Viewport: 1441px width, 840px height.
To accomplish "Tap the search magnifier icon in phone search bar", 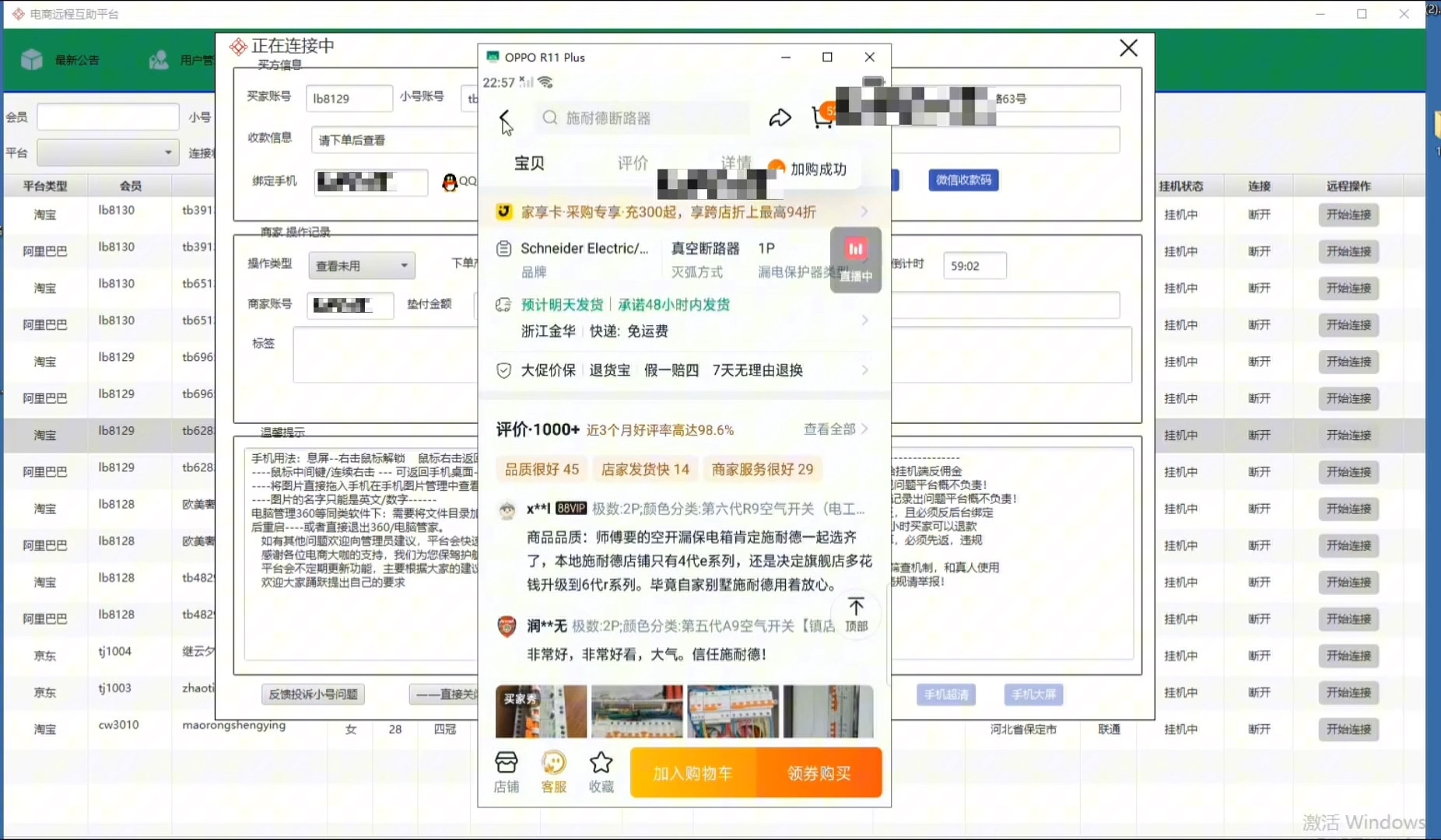I will point(550,117).
